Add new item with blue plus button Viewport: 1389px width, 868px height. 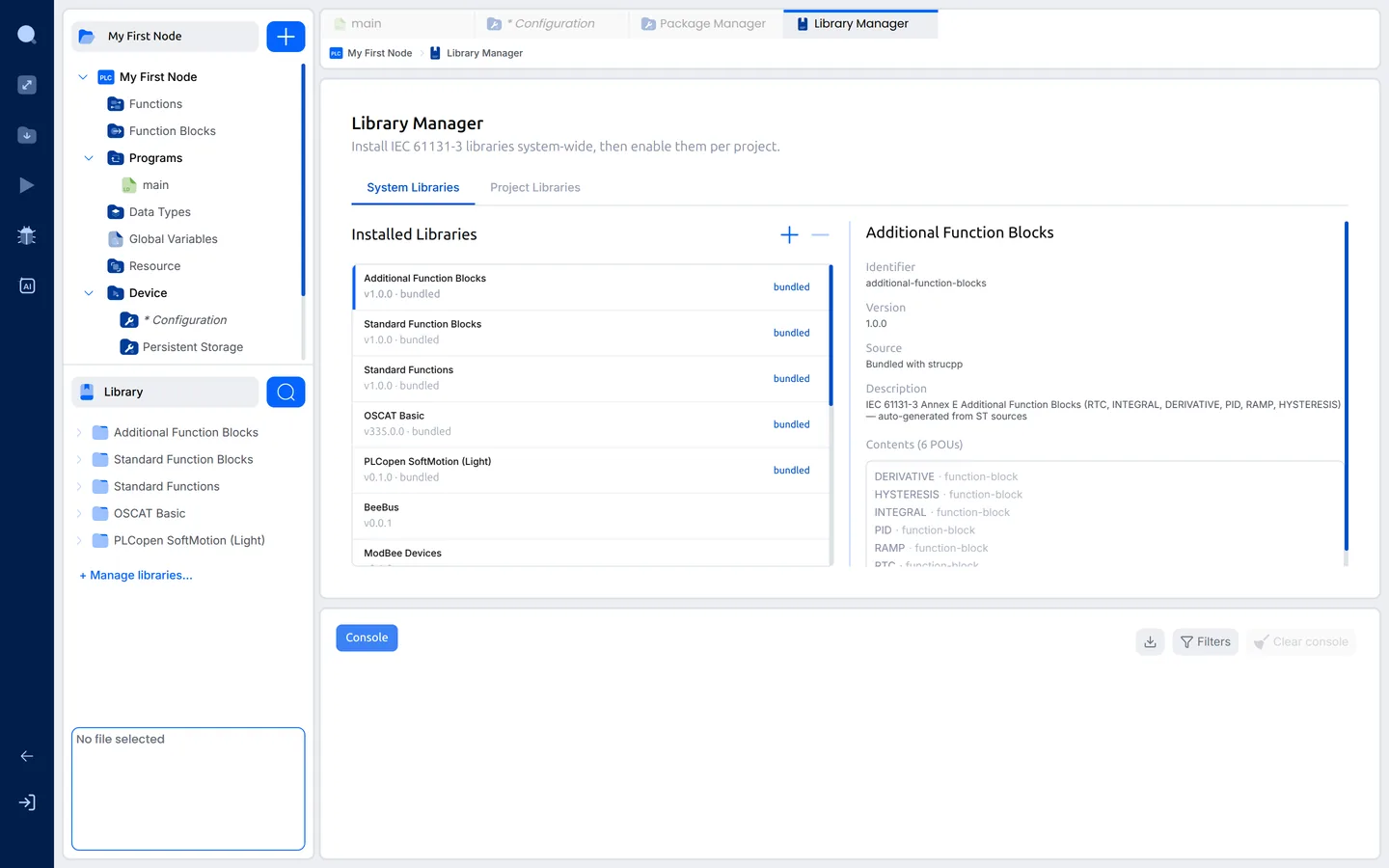click(x=286, y=37)
